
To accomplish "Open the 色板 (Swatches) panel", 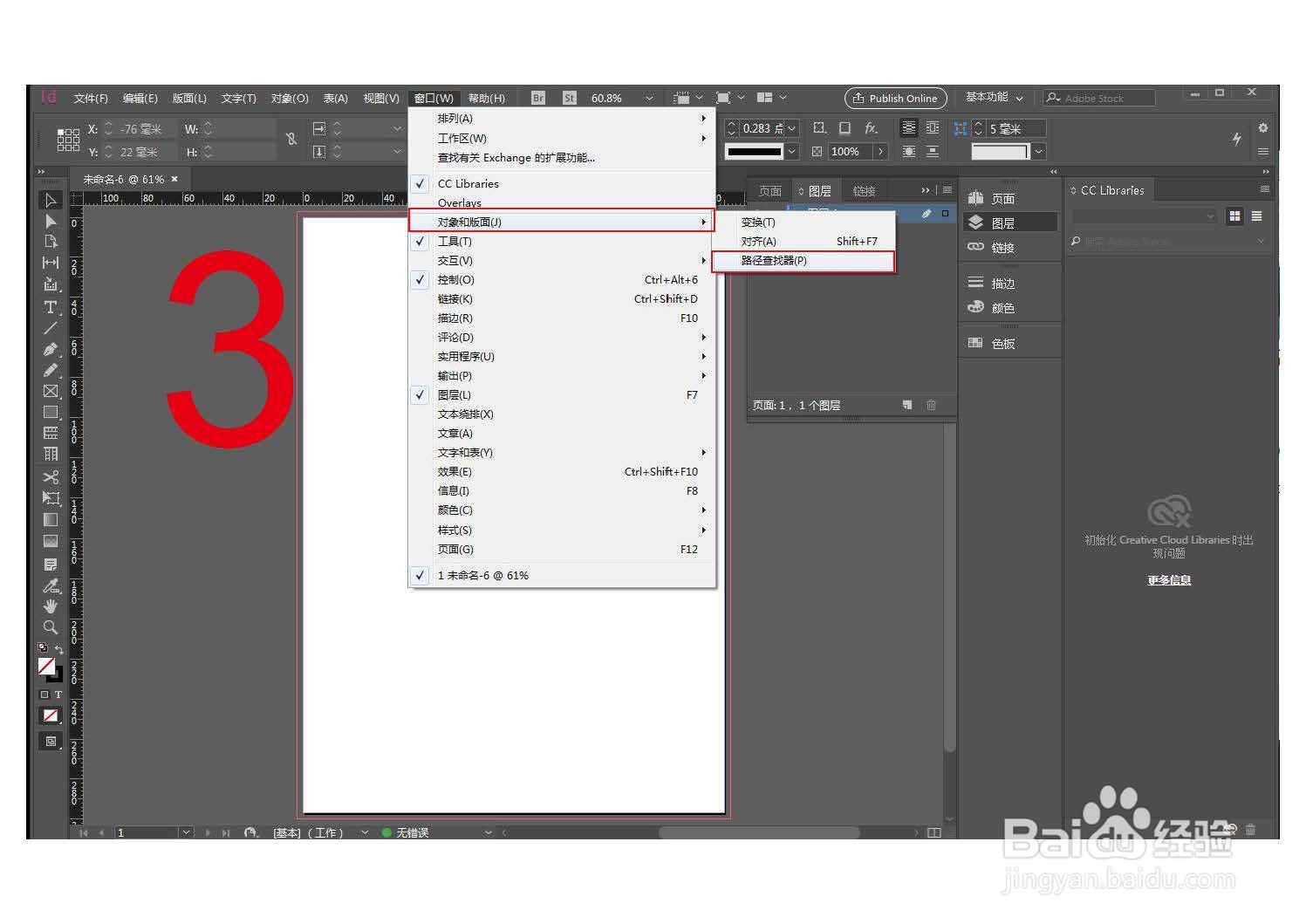I will click(1002, 342).
